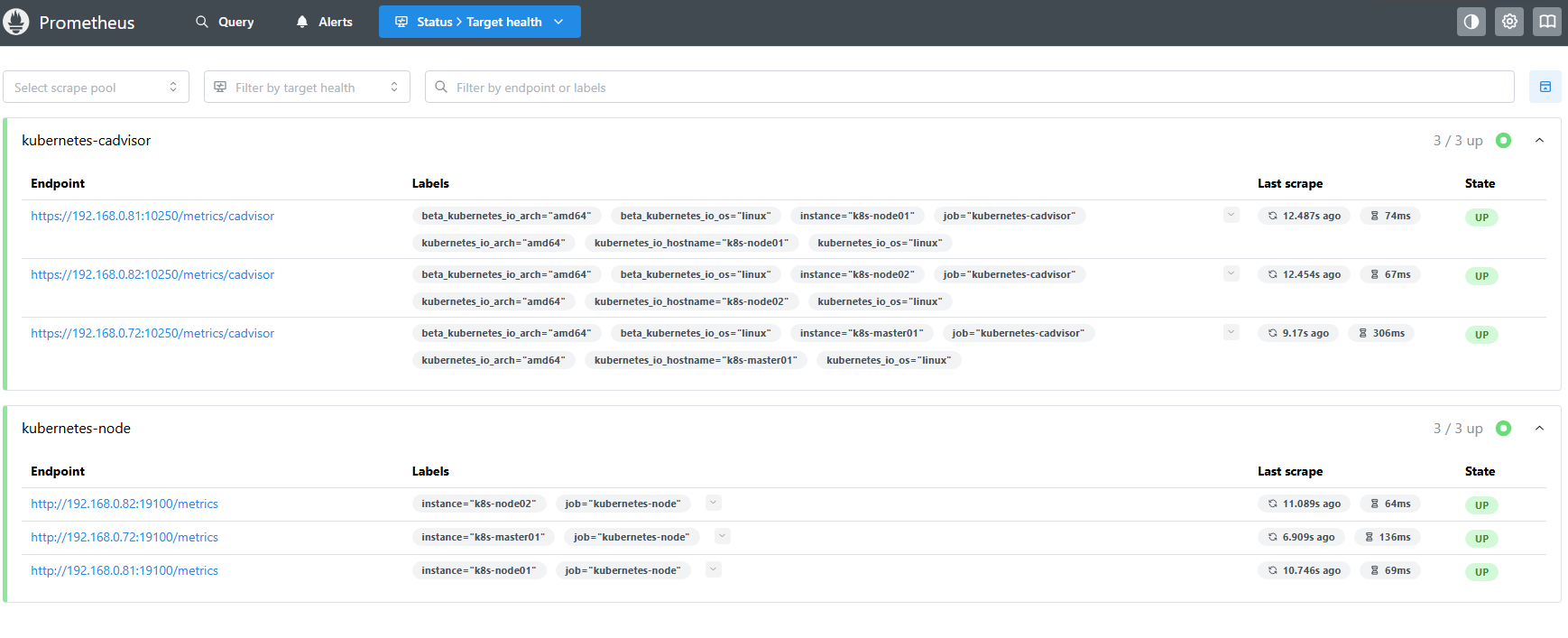Open https://192.168.0.81:10250/metrics/cadvisor link
Image resolution: width=1568 pixels, height=638 pixels.
tap(152, 216)
